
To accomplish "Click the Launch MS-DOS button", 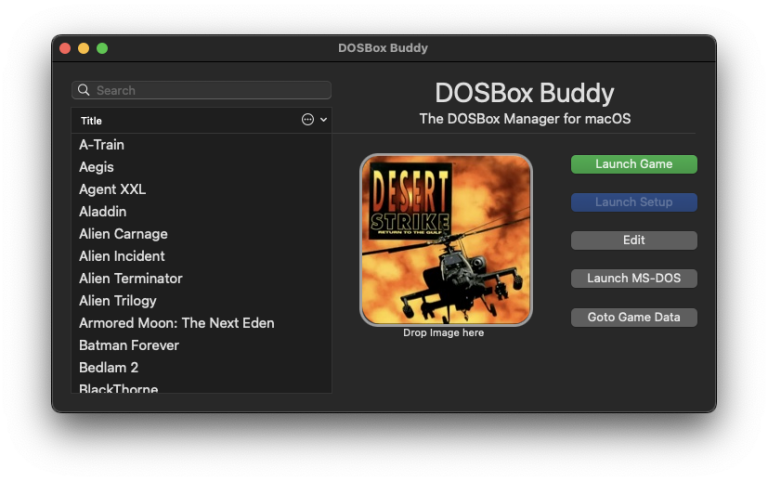I will pos(634,279).
